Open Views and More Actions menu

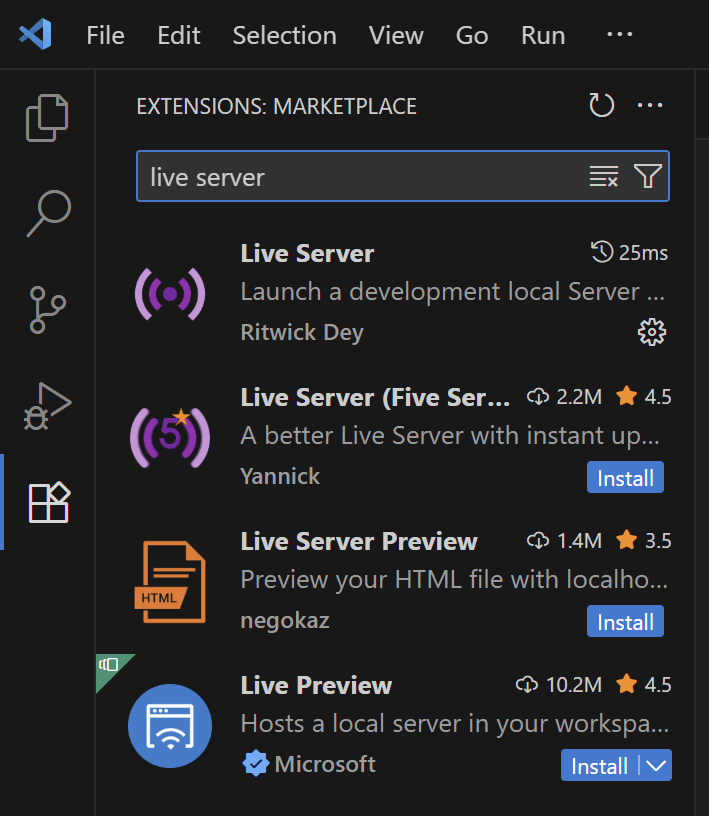coord(650,105)
